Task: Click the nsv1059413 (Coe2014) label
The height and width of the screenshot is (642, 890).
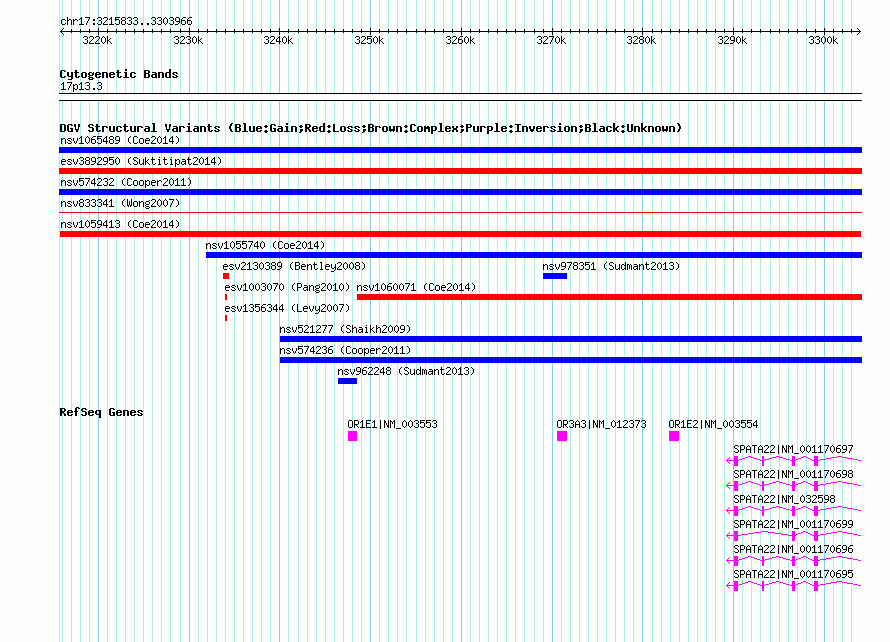Action: (x=120, y=224)
